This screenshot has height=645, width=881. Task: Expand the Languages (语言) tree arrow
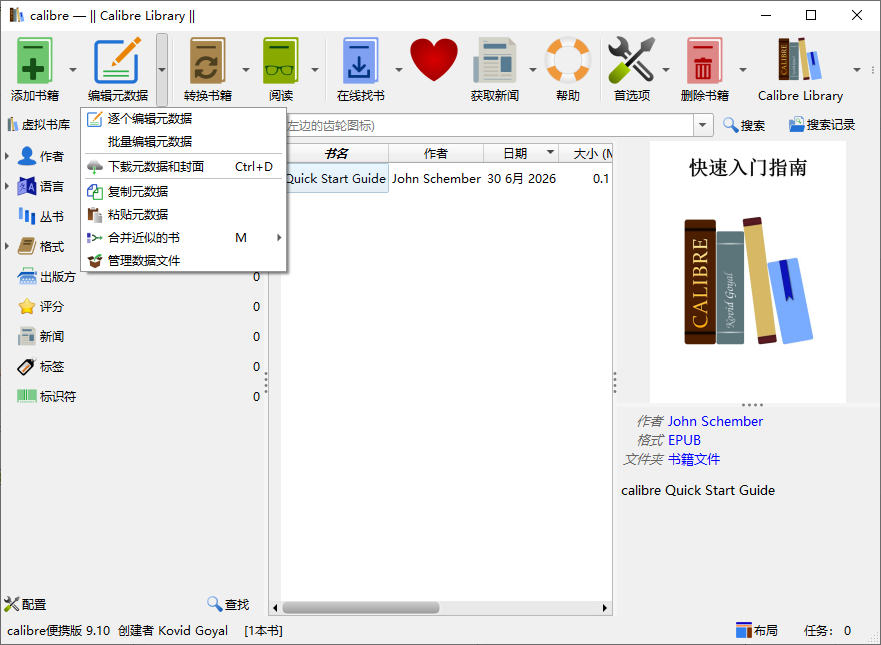pos(7,186)
